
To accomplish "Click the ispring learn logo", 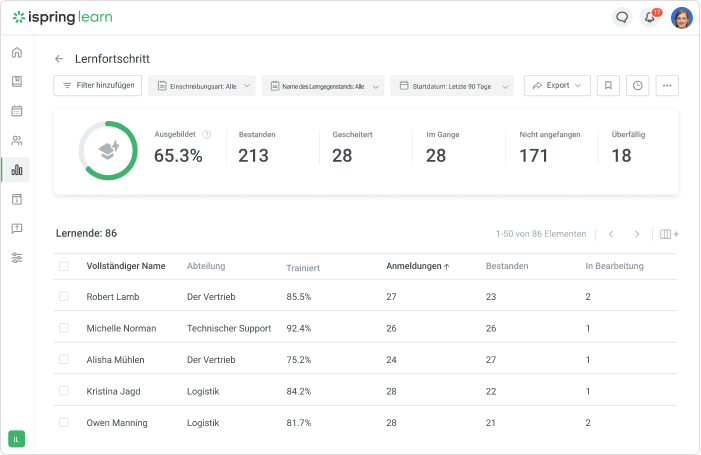I will (63, 17).
